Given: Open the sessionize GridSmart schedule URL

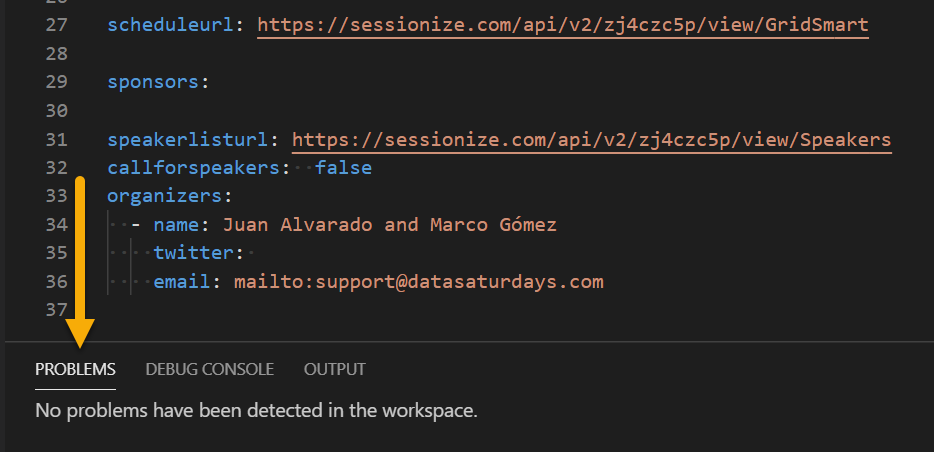Looking at the screenshot, I should click(563, 25).
